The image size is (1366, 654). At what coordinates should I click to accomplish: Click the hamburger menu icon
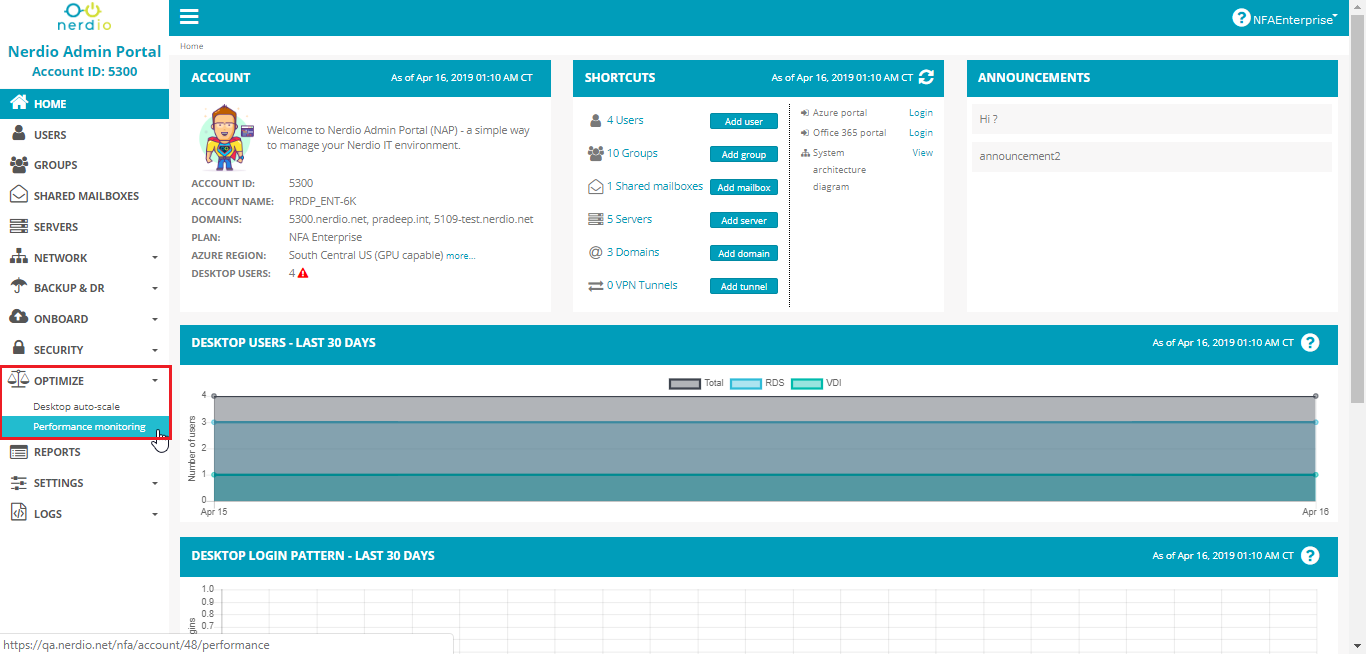(x=189, y=17)
